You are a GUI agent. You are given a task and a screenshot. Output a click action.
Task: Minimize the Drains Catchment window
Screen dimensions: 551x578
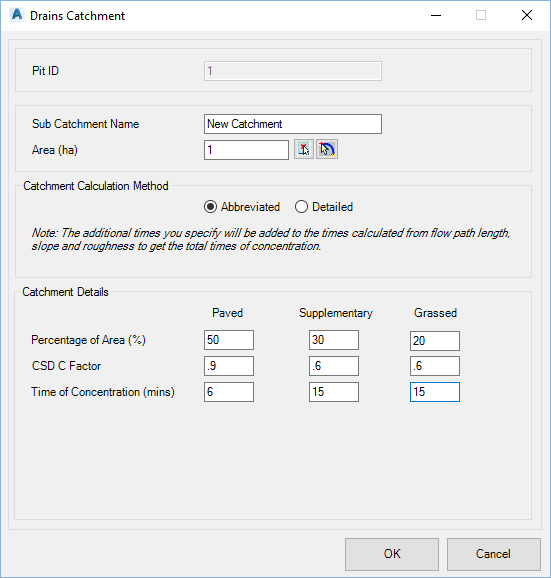click(x=436, y=15)
